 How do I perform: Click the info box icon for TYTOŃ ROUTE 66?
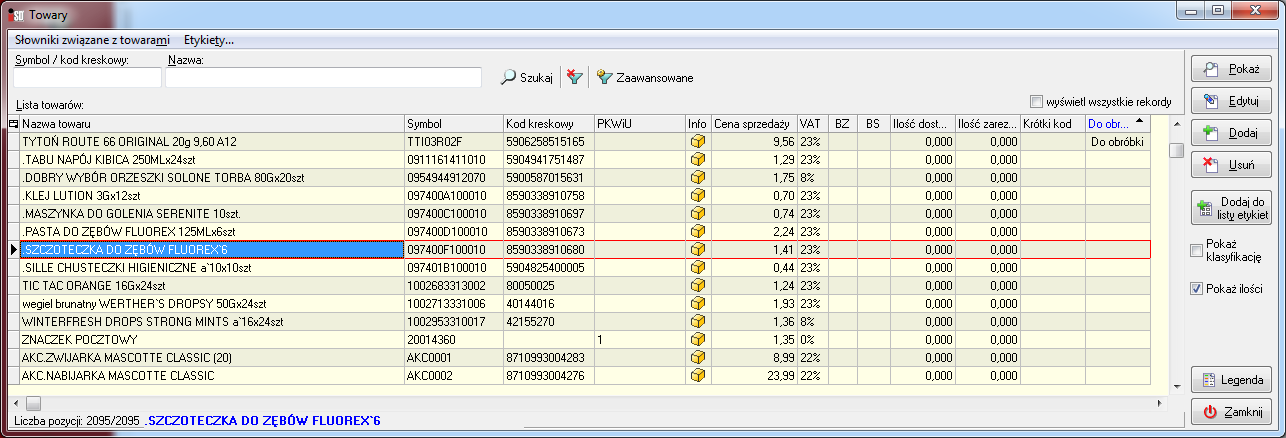(x=698, y=141)
